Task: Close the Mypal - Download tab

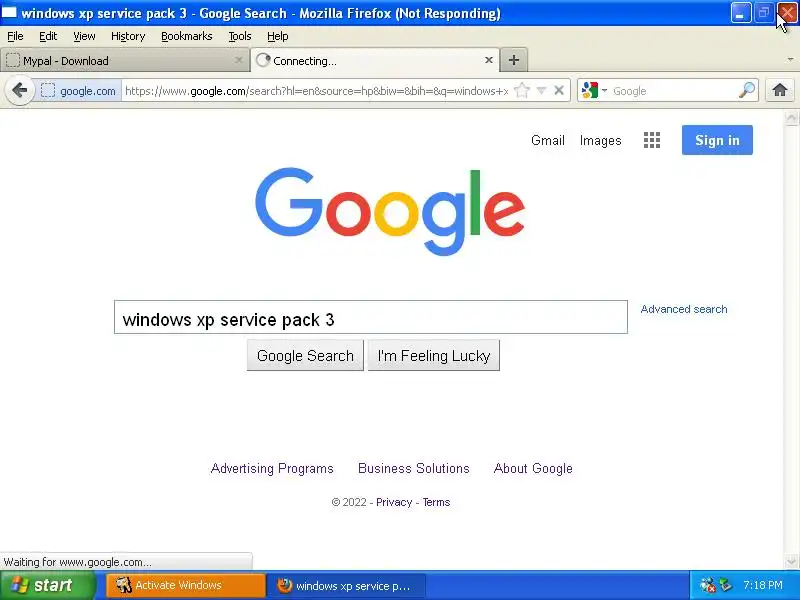Action: 238,60
